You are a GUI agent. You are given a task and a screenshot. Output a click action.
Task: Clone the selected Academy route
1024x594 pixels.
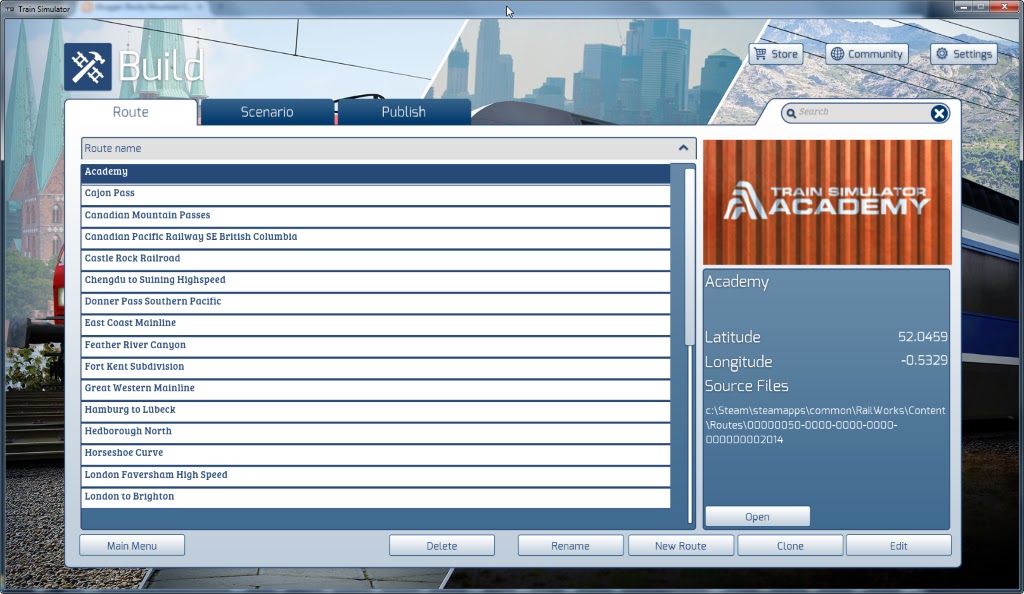pyautogui.click(x=789, y=545)
